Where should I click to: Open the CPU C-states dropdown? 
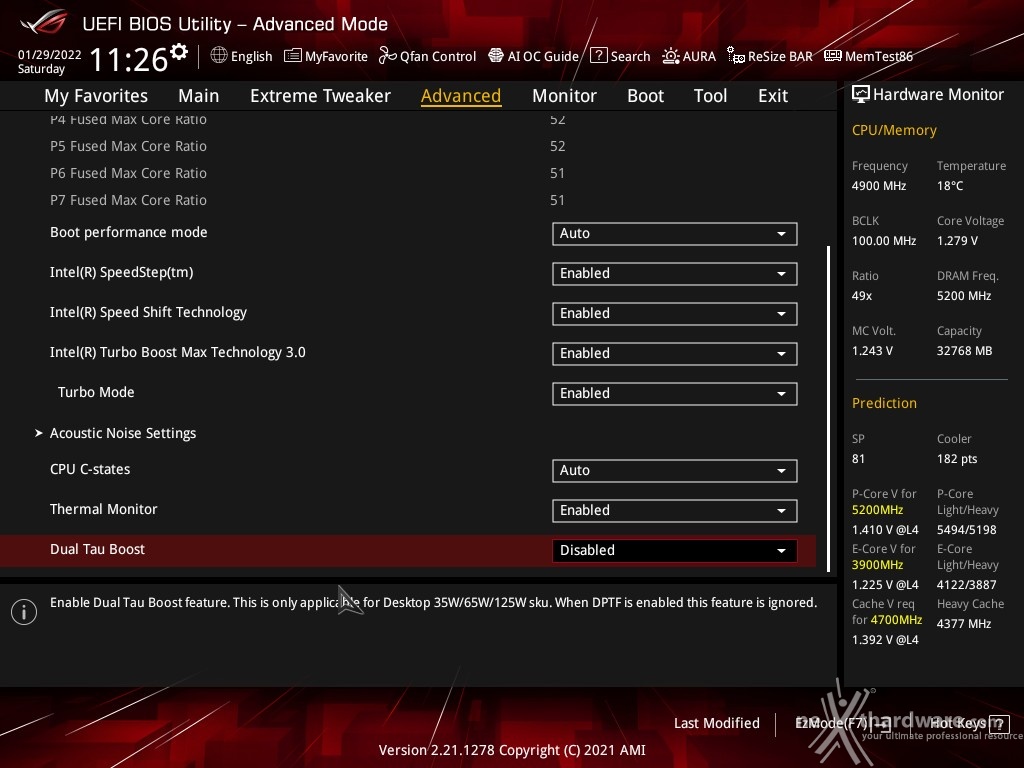click(x=675, y=471)
